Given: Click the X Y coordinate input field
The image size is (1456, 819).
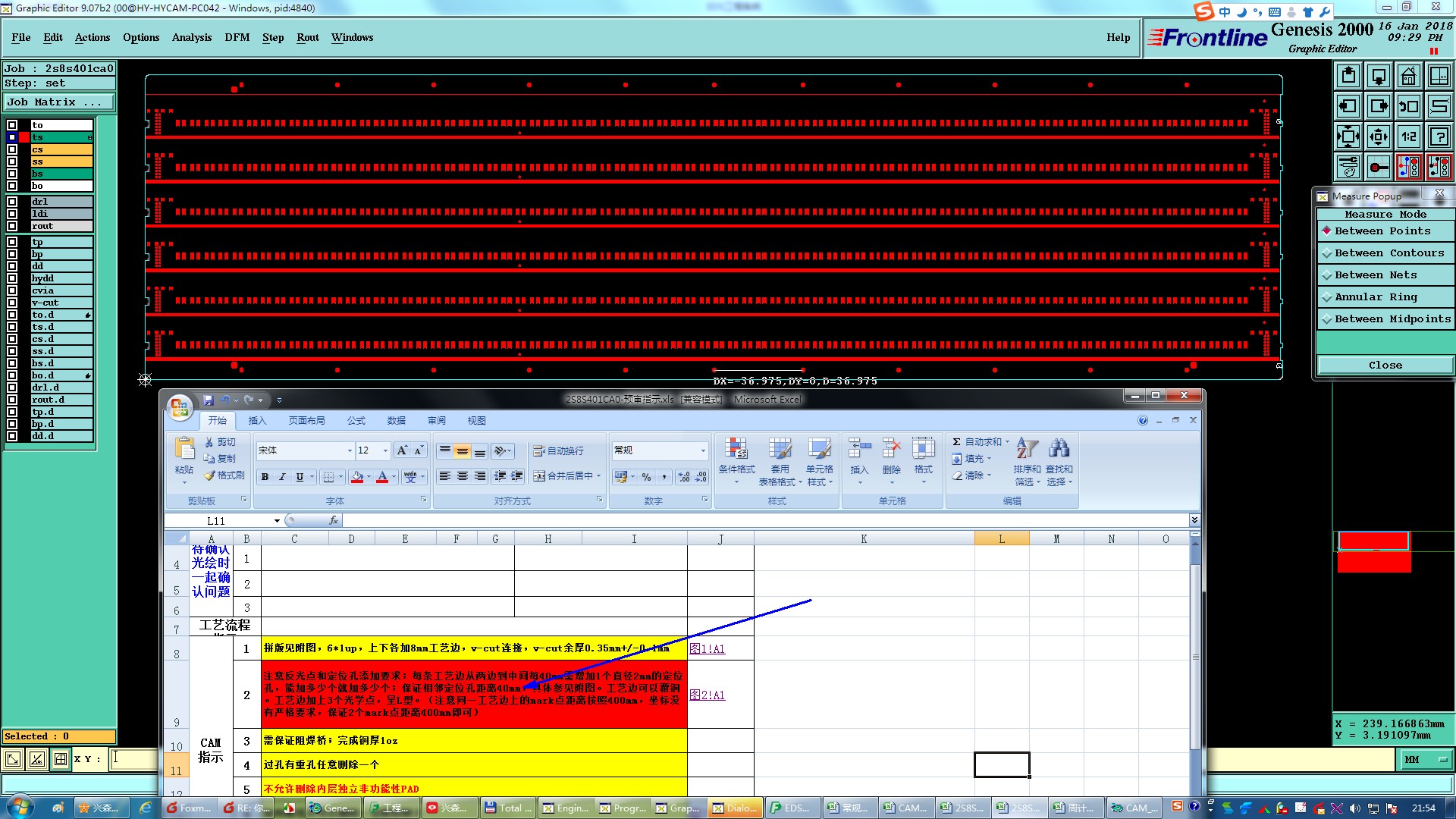Looking at the screenshot, I should click(134, 758).
